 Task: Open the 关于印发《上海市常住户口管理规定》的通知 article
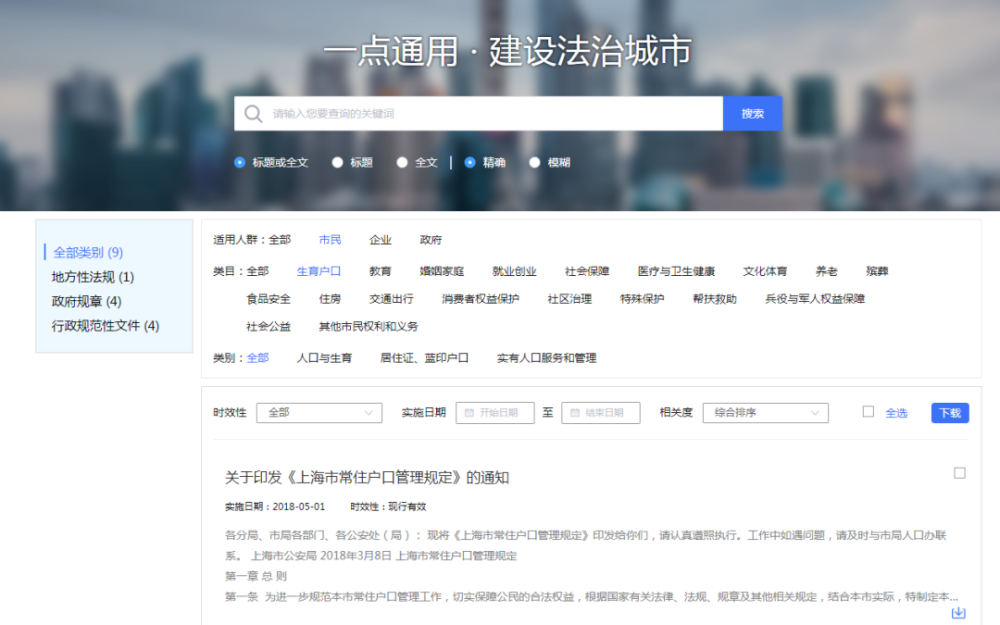click(x=367, y=478)
